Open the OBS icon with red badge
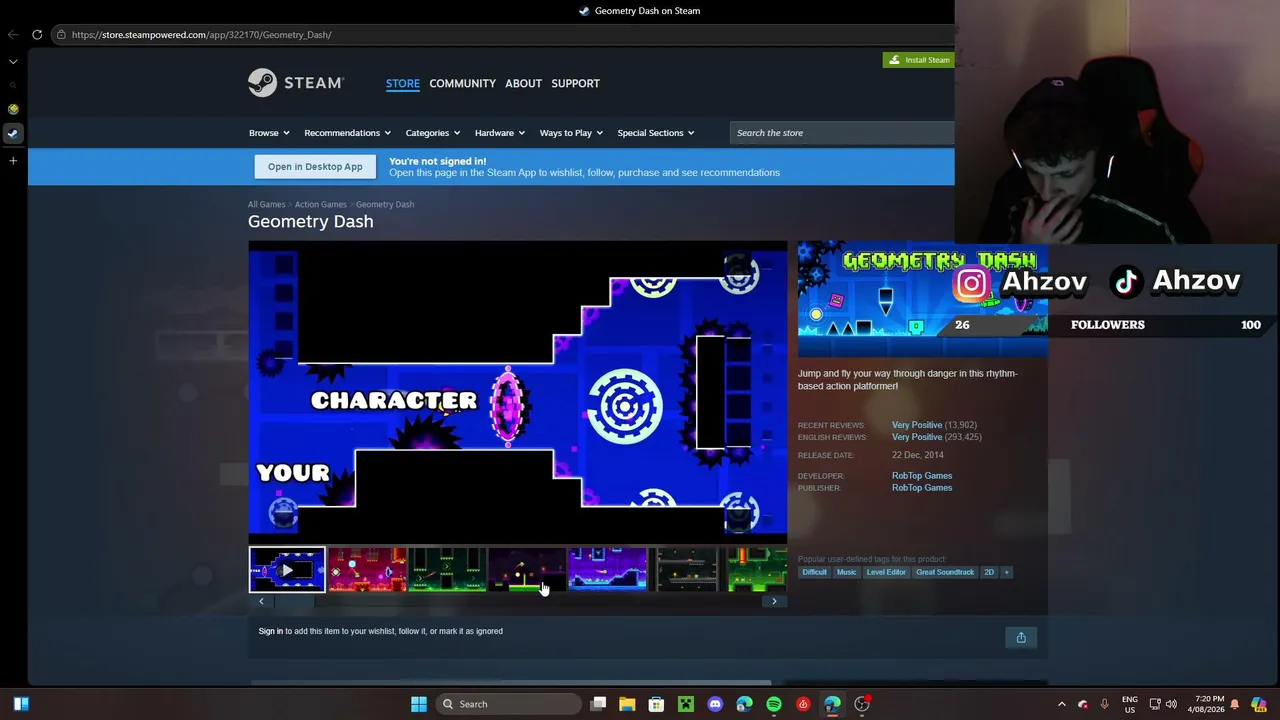The image size is (1280, 720). tap(862, 704)
